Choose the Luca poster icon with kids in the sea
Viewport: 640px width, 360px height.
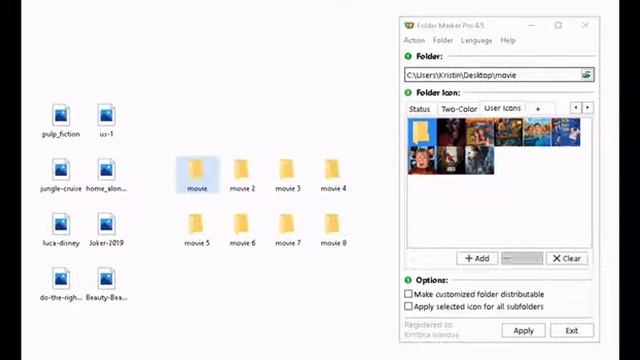(x=537, y=132)
